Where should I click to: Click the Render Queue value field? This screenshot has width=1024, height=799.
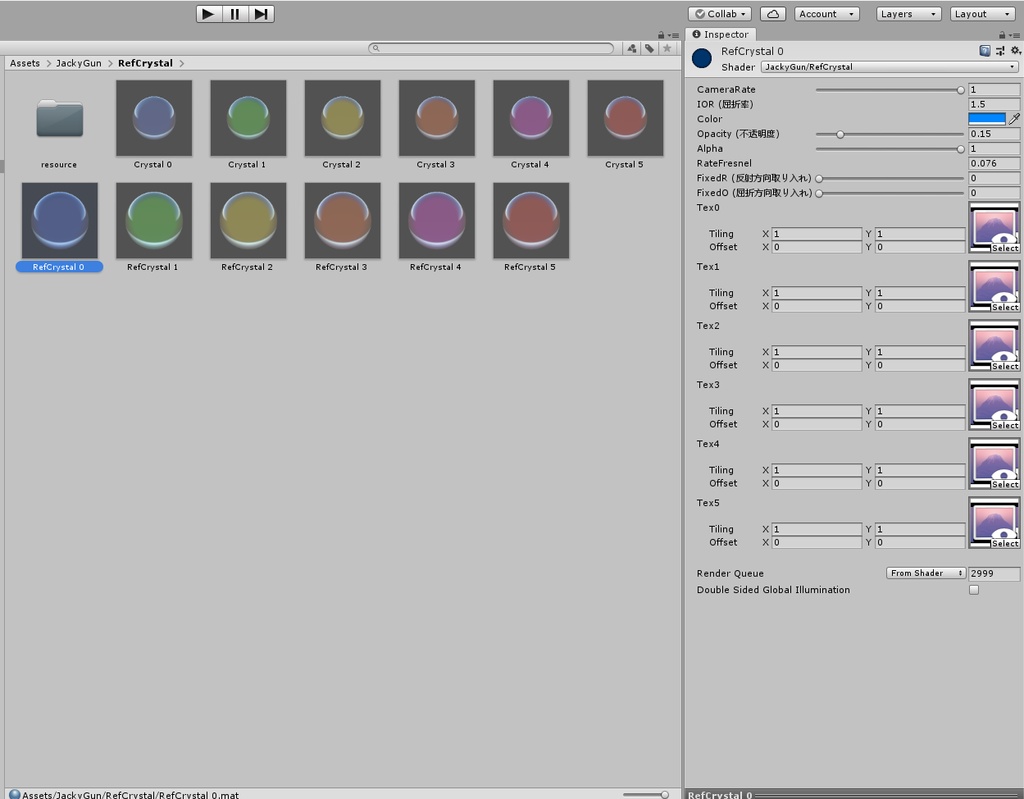click(993, 573)
